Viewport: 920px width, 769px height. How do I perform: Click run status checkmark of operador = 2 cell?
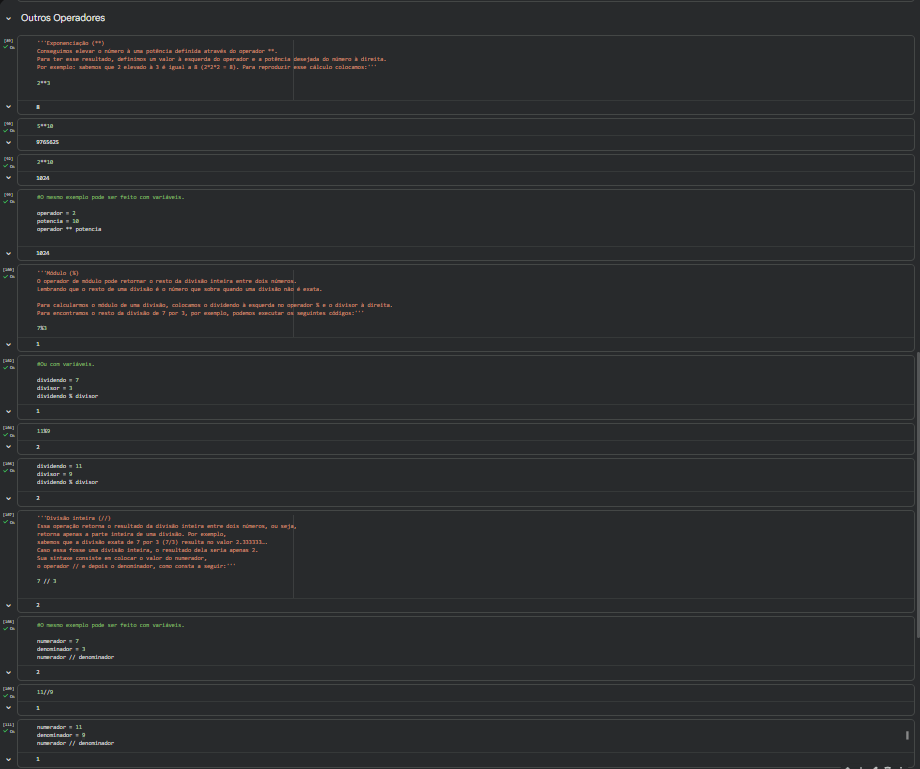(x=6, y=201)
